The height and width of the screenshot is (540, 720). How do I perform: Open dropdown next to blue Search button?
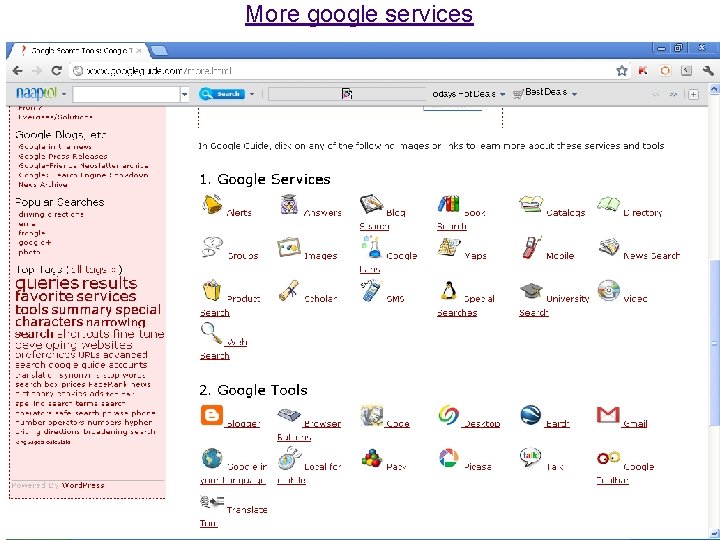click(x=252, y=94)
